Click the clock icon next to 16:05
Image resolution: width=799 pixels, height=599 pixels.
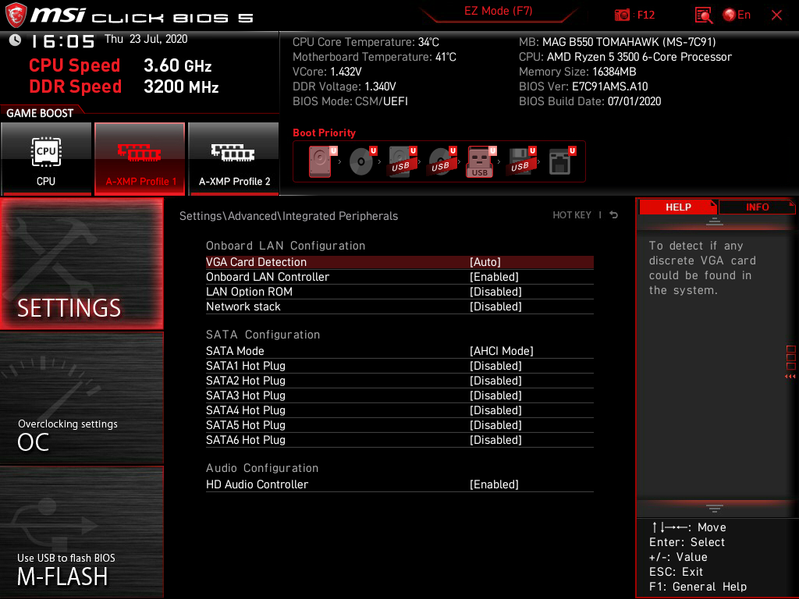15,40
